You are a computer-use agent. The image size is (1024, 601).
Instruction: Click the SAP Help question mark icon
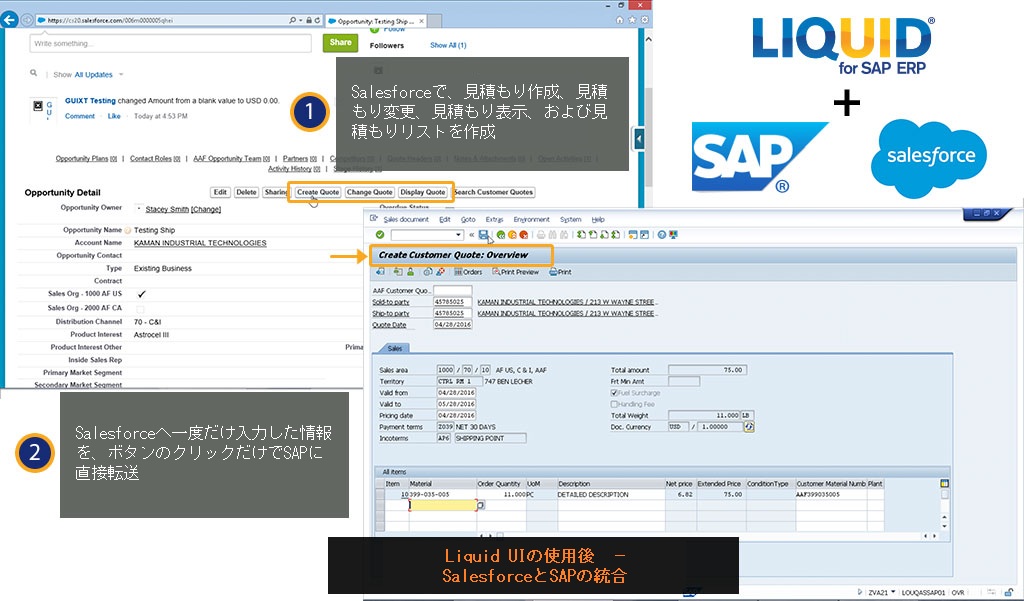tap(661, 235)
